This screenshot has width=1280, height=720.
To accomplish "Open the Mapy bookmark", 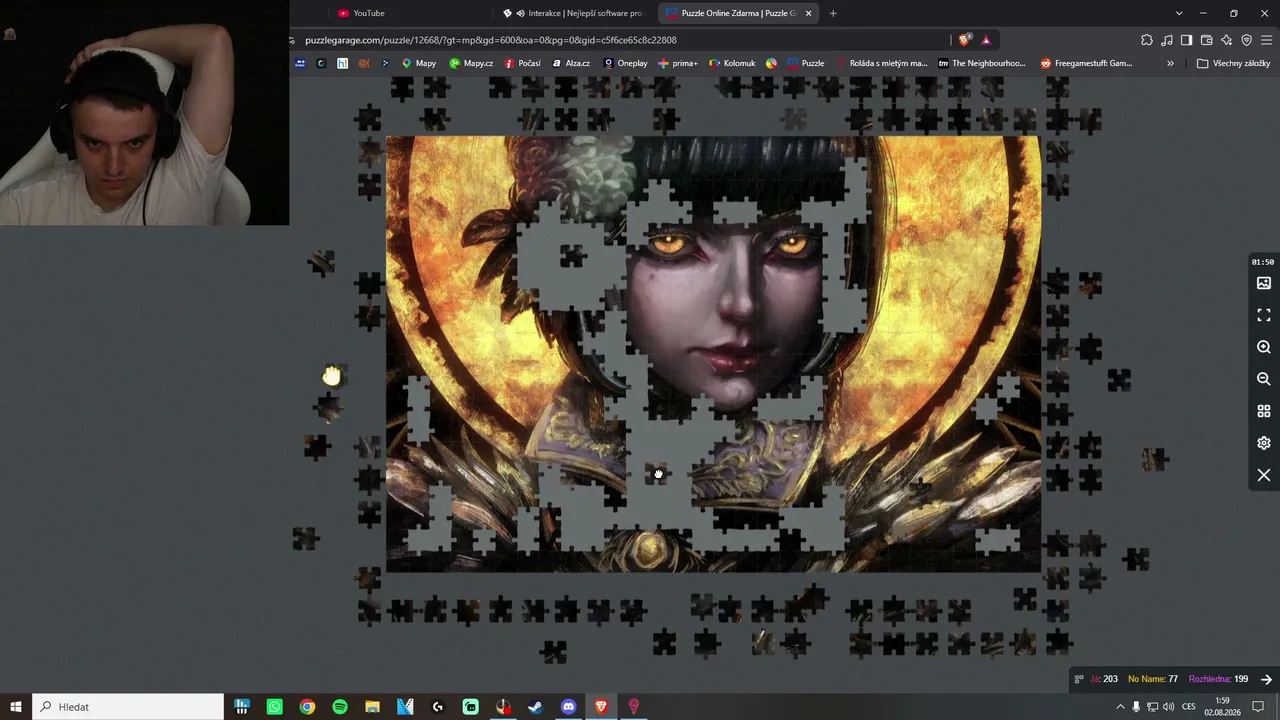I will point(419,63).
